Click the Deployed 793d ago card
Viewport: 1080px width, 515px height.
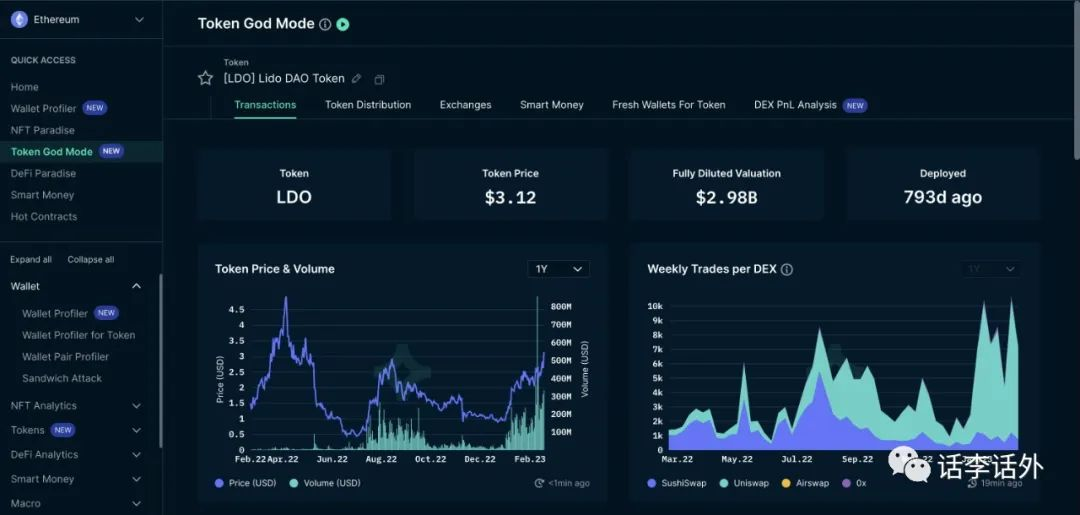point(943,186)
